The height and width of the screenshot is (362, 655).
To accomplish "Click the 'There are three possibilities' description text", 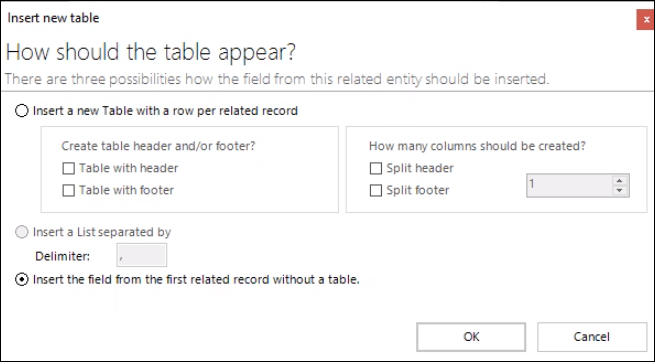I will 277,79.
